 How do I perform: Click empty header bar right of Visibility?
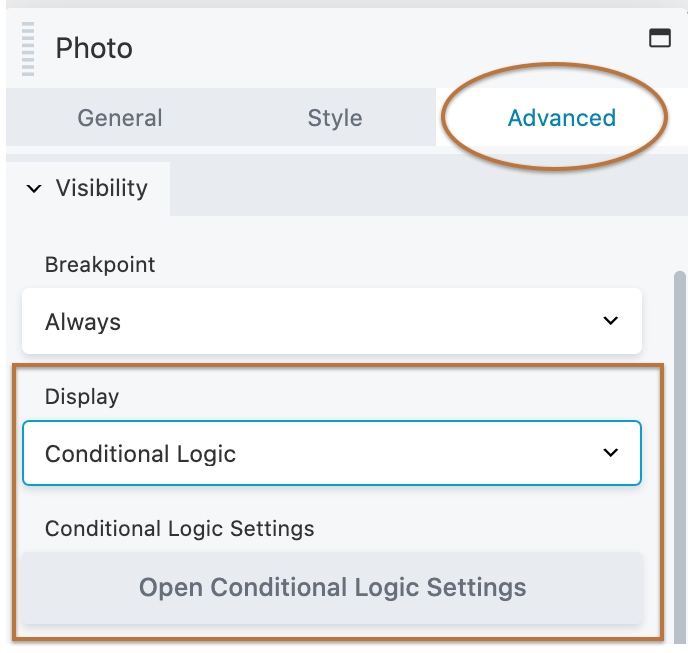pyautogui.click(x=420, y=188)
